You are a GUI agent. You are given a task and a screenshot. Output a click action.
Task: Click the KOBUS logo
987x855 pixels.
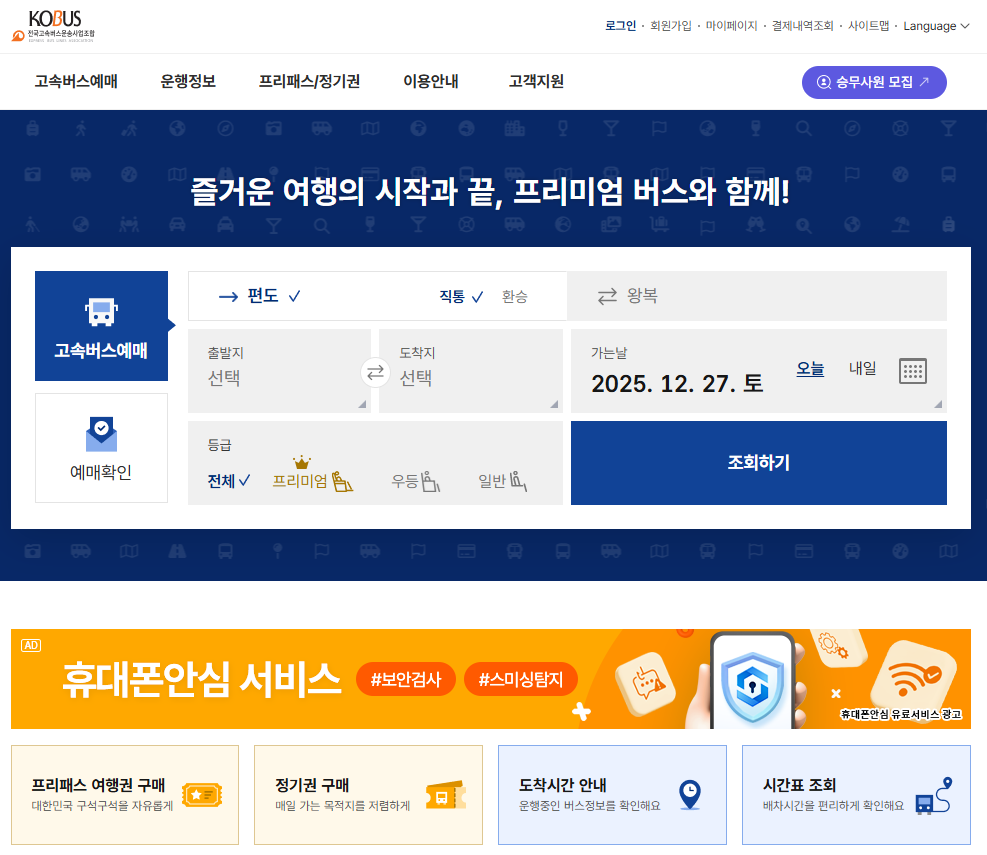coord(55,26)
